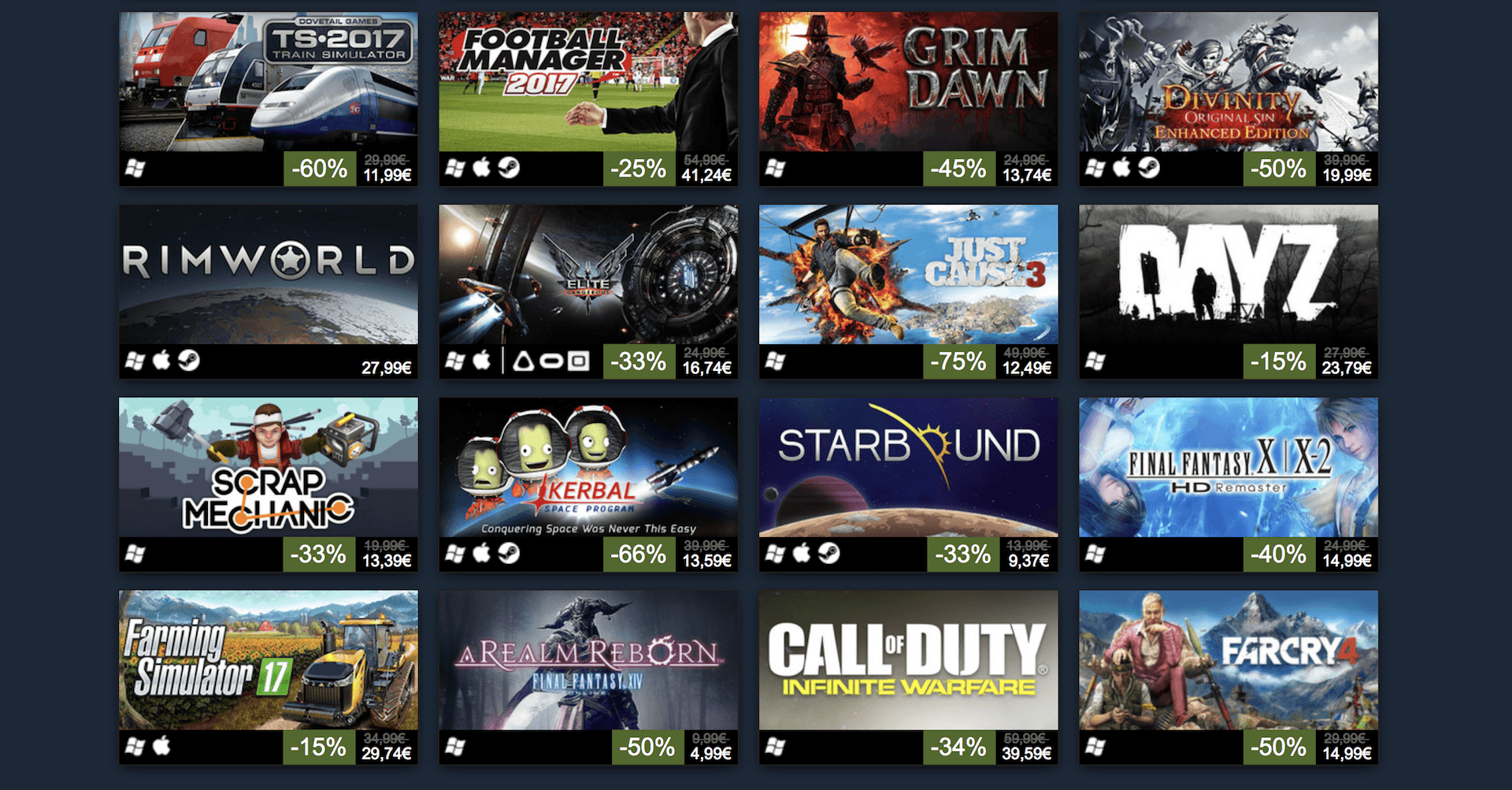Click the Windows icon under Train Simulator 2017
1512x790 pixels.
[x=135, y=168]
